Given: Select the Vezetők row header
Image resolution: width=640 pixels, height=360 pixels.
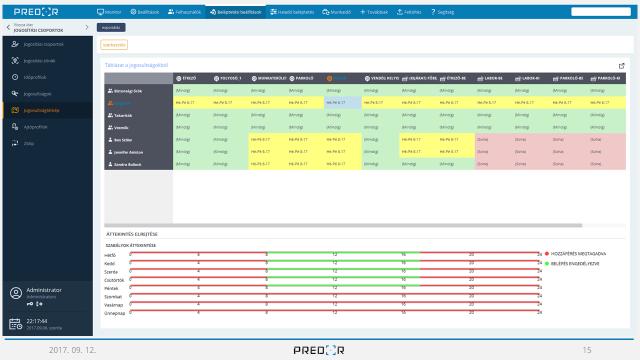Looking at the screenshot, I should point(138,127).
